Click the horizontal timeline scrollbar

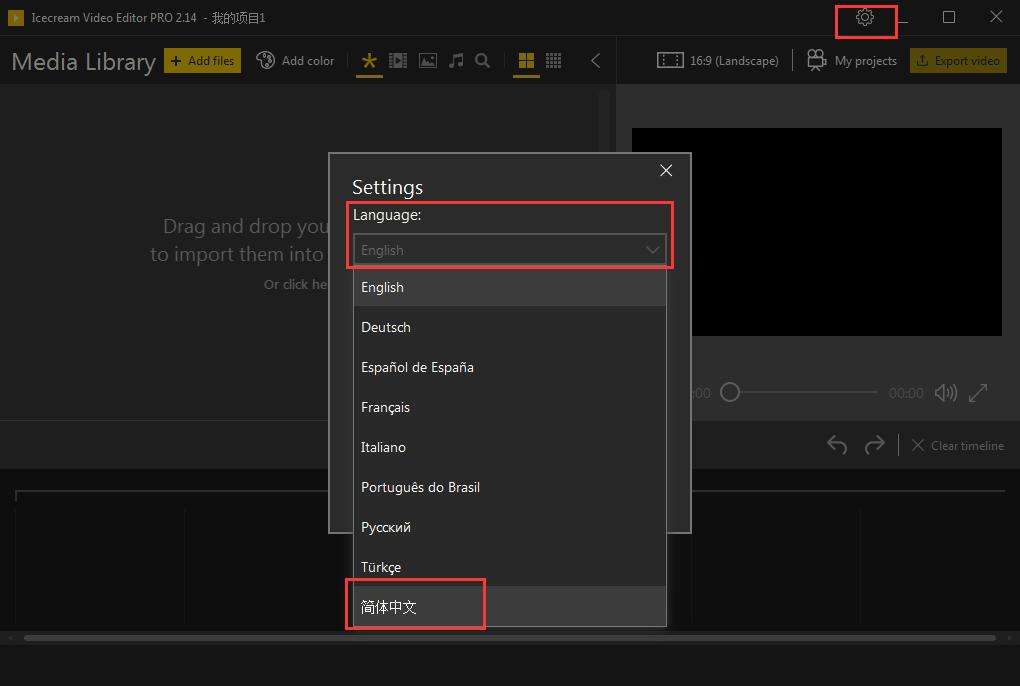tap(510, 638)
